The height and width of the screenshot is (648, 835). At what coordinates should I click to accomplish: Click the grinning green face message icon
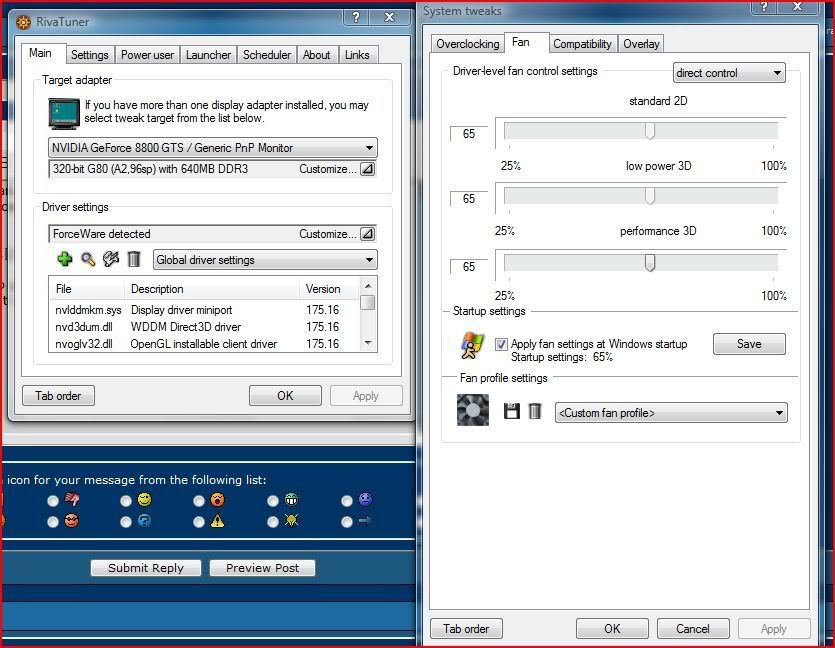point(291,499)
